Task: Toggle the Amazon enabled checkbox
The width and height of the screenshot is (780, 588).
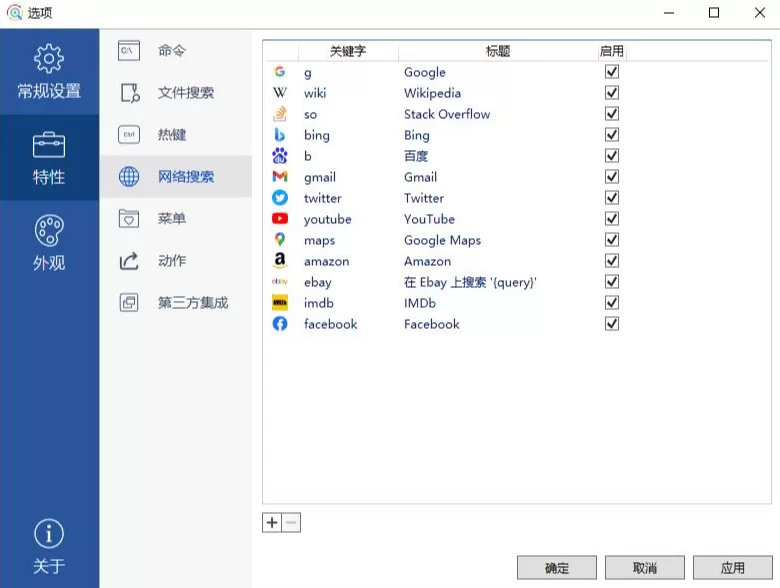Action: 612,261
